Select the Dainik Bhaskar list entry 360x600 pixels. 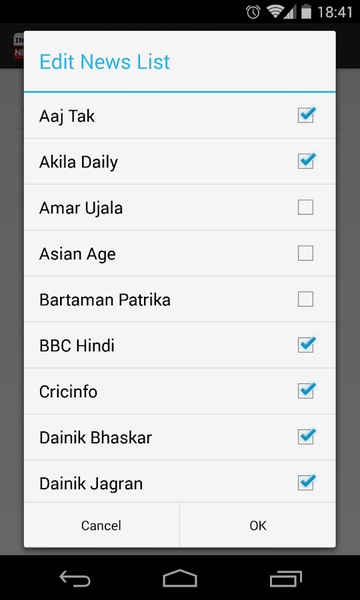[x=180, y=437]
